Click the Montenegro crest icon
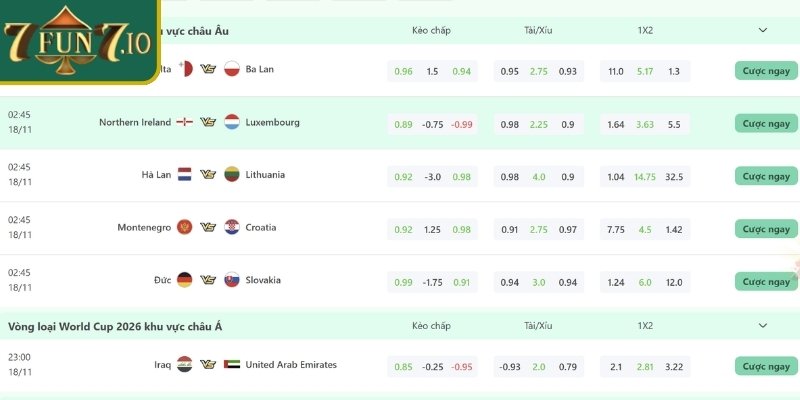This screenshot has width=800, height=400. 184,227
